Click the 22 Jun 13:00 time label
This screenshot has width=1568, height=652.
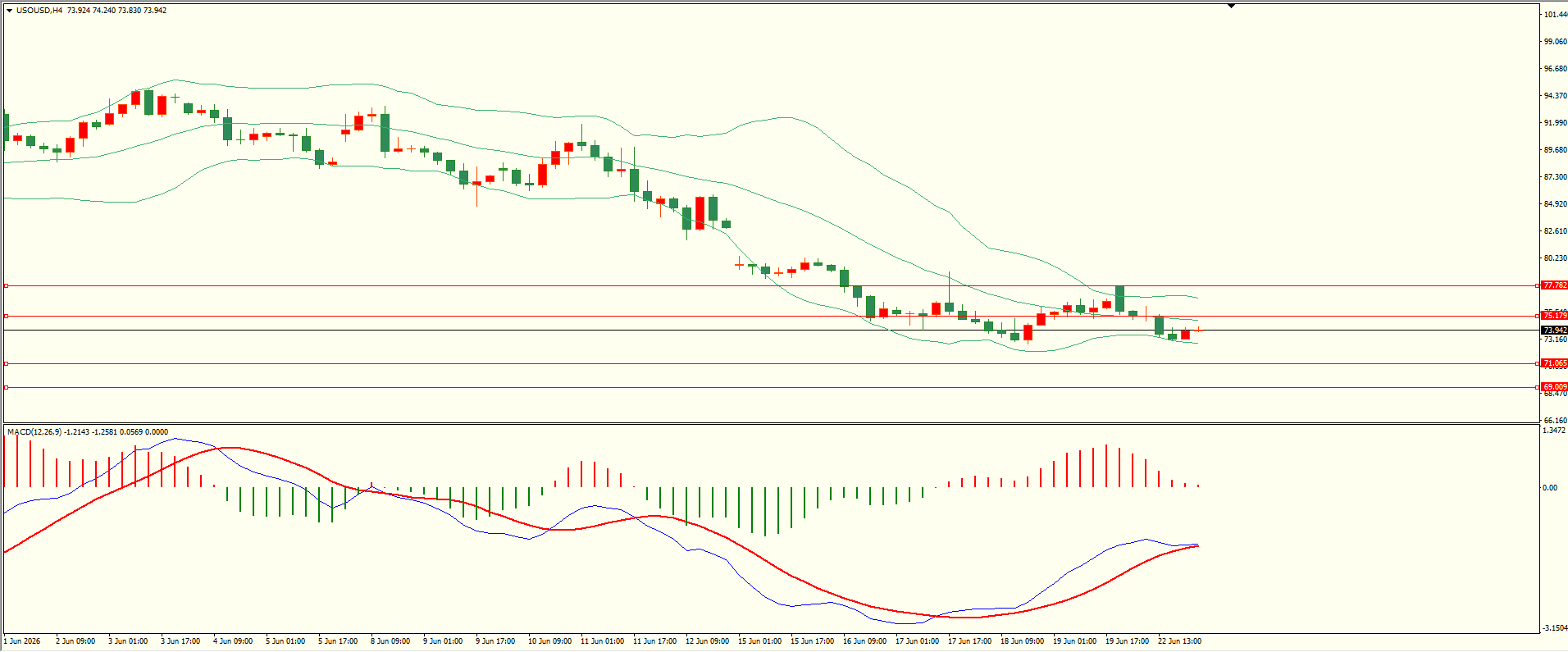[1179, 641]
